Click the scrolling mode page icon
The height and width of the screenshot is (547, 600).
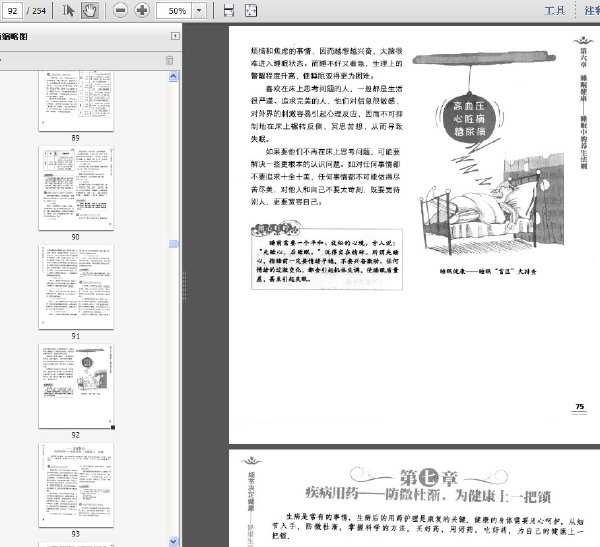tap(229, 10)
